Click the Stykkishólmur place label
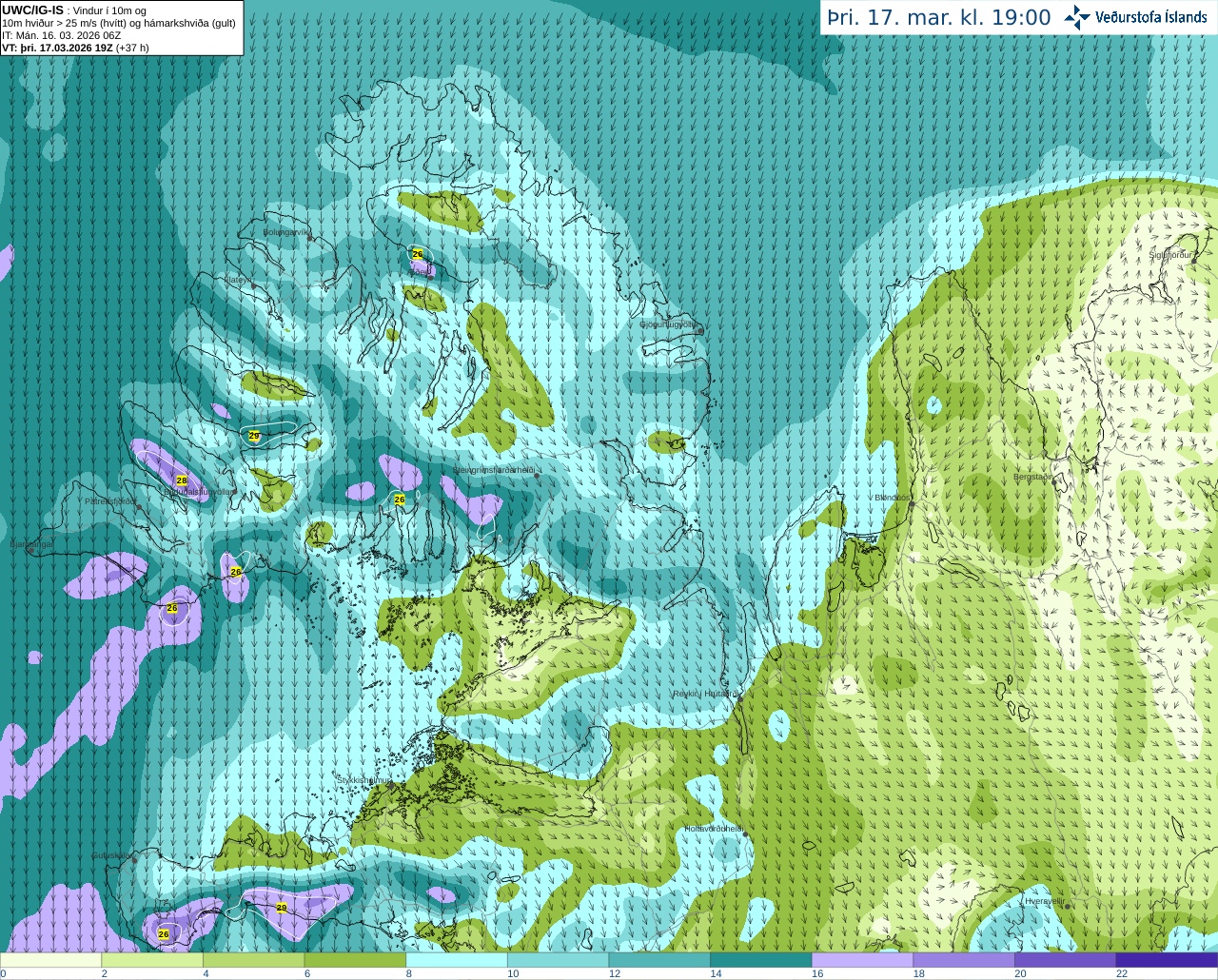The width and height of the screenshot is (1218, 980). [363, 779]
